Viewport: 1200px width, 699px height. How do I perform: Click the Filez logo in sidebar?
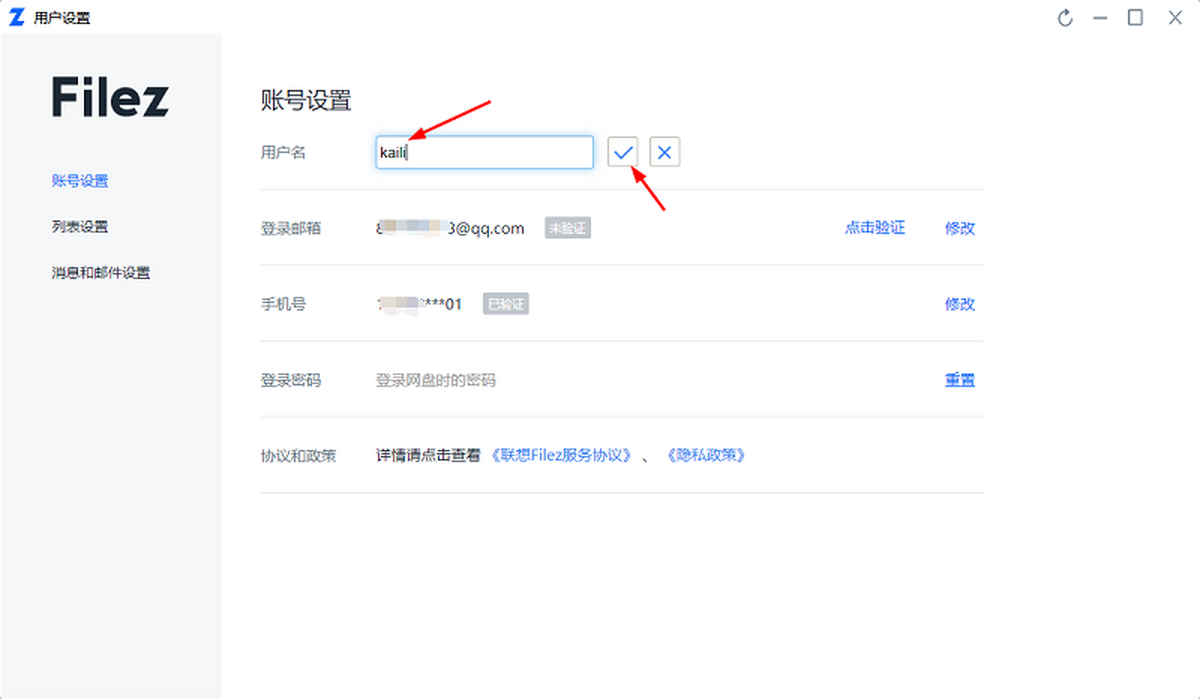pos(110,97)
